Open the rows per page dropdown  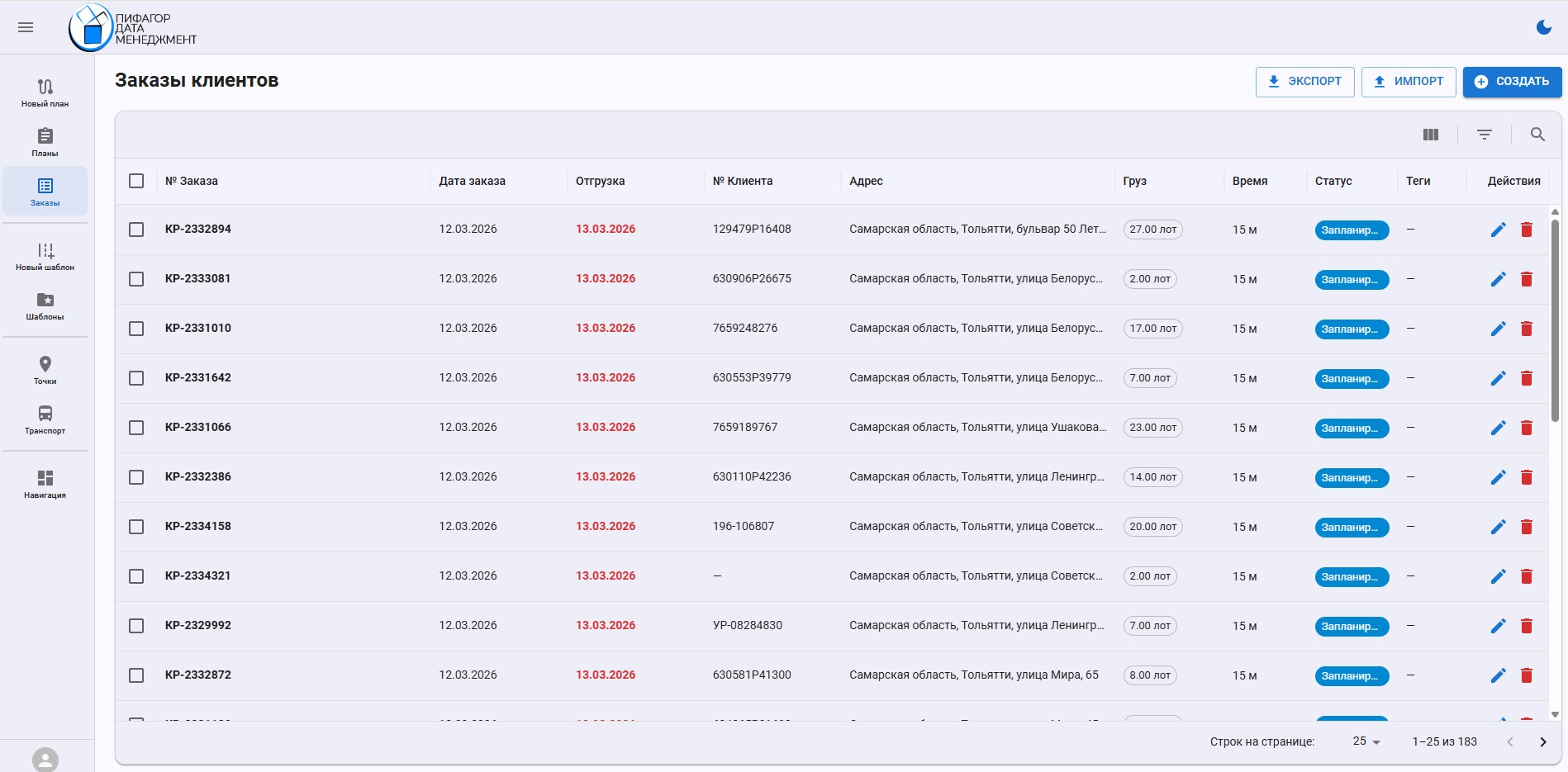[x=1366, y=741]
